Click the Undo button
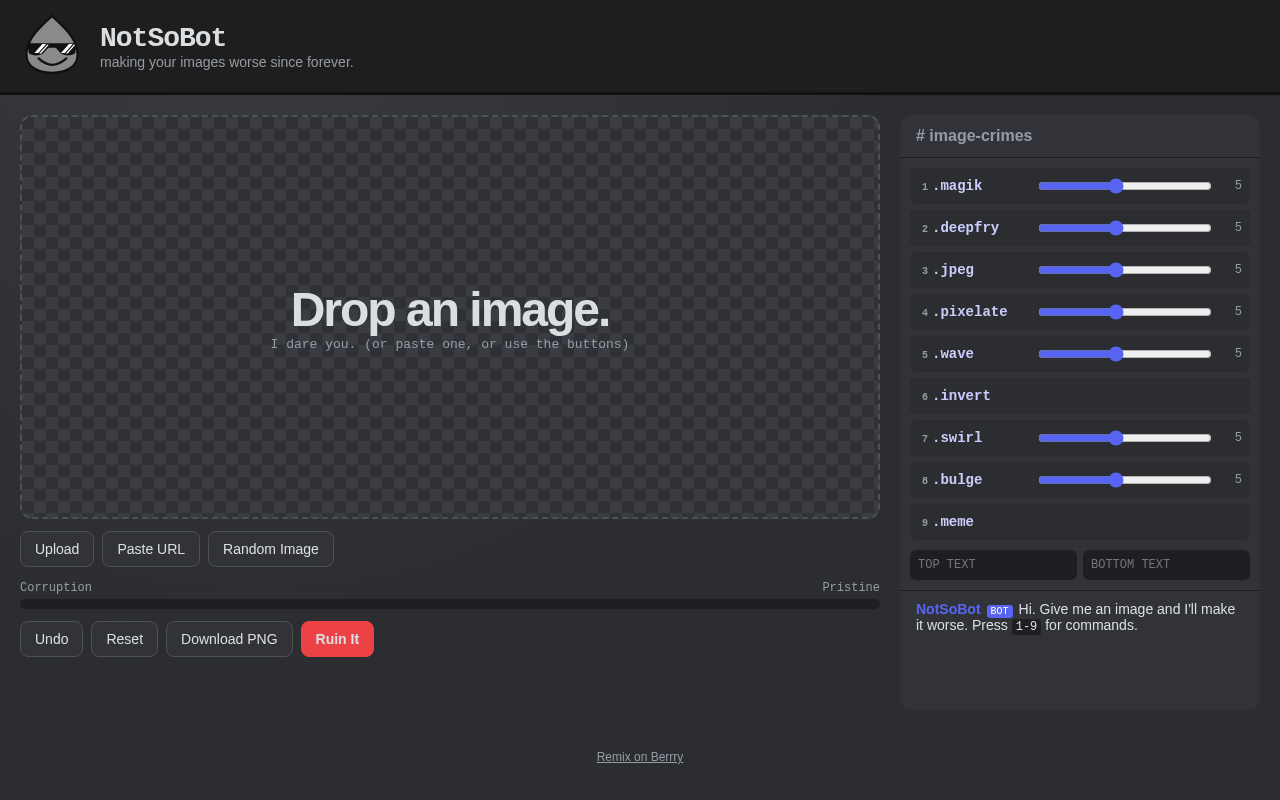The height and width of the screenshot is (800, 1280). tap(51, 639)
